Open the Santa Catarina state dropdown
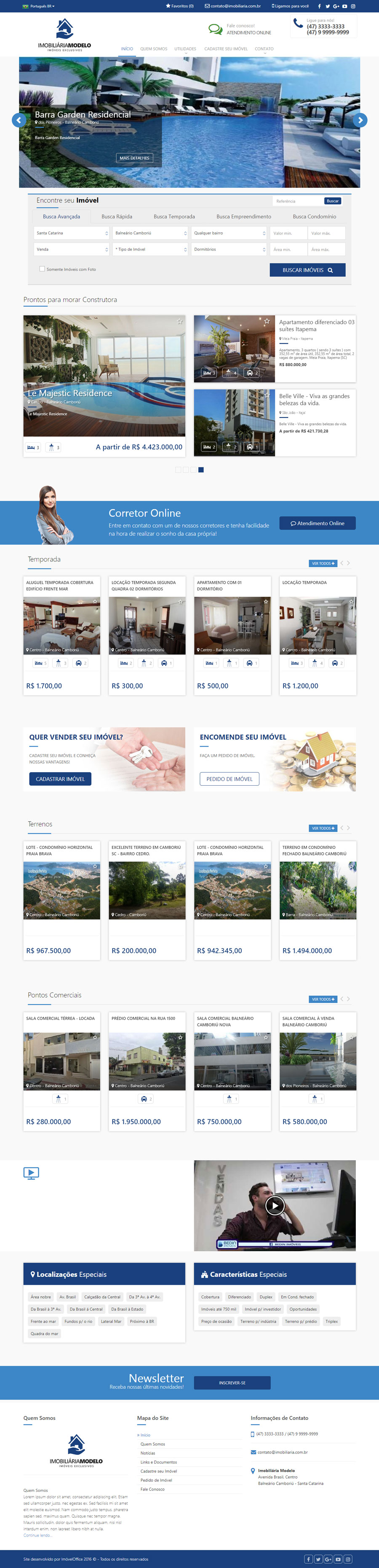 point(72,233)
